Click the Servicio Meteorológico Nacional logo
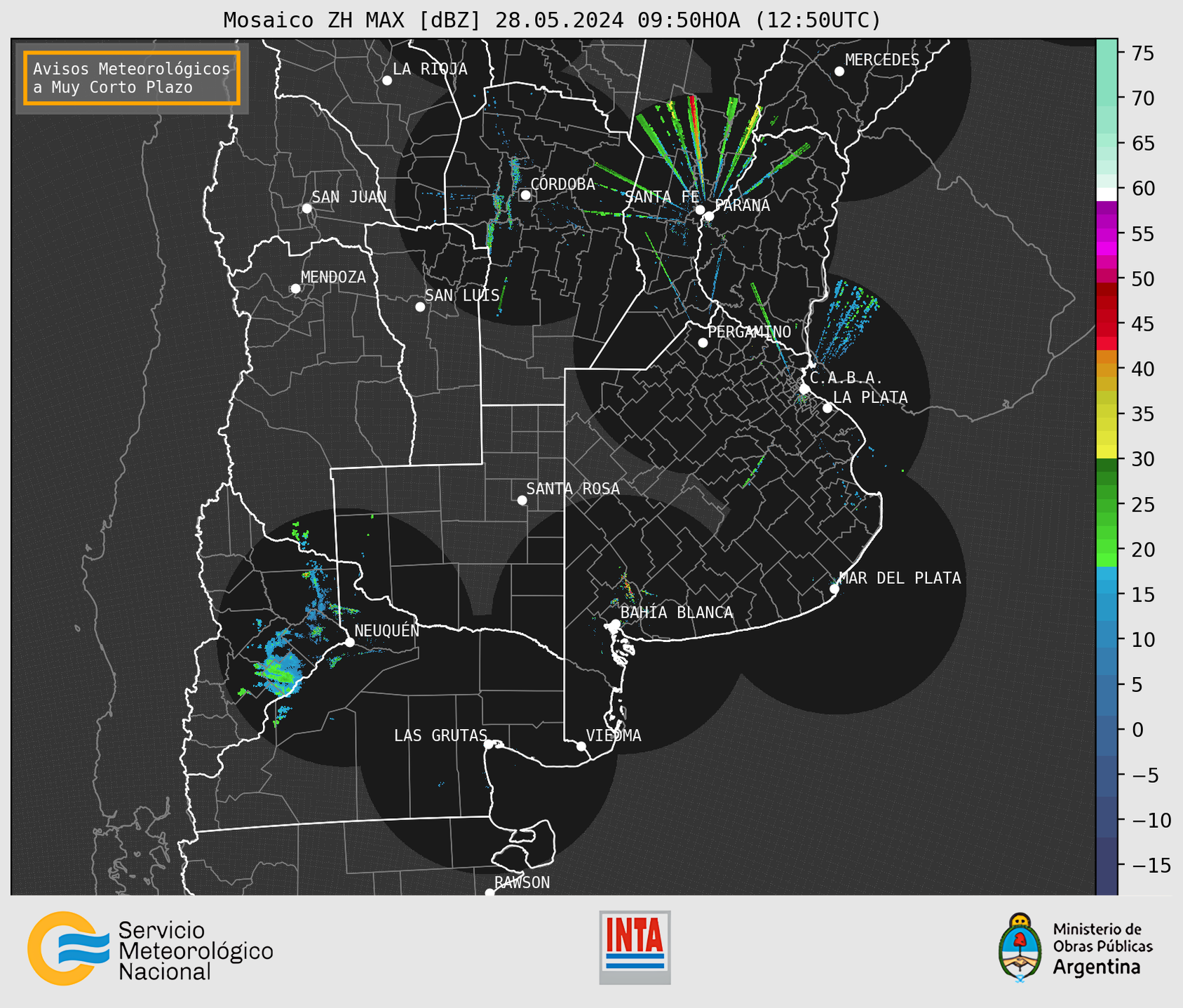Image resolution: width=1183 pixels, height=1008 pixels. 150,948
